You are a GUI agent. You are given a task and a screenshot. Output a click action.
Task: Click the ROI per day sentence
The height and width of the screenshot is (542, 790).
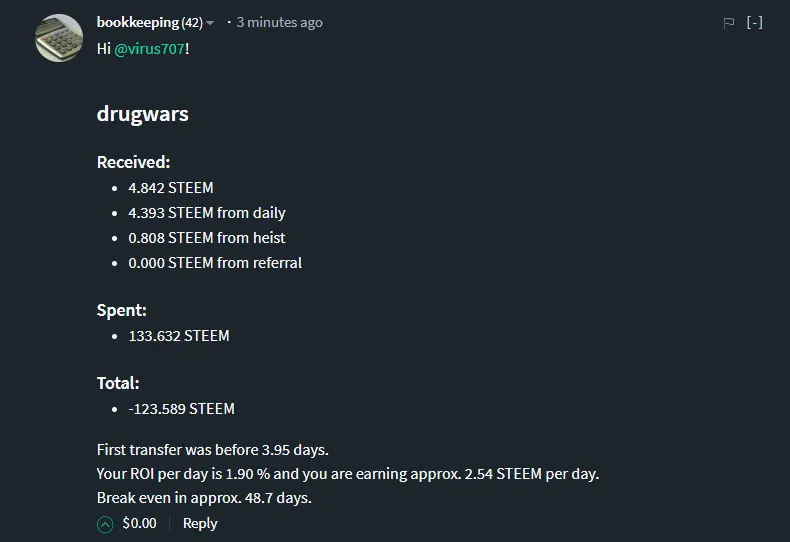pos(347,473)
